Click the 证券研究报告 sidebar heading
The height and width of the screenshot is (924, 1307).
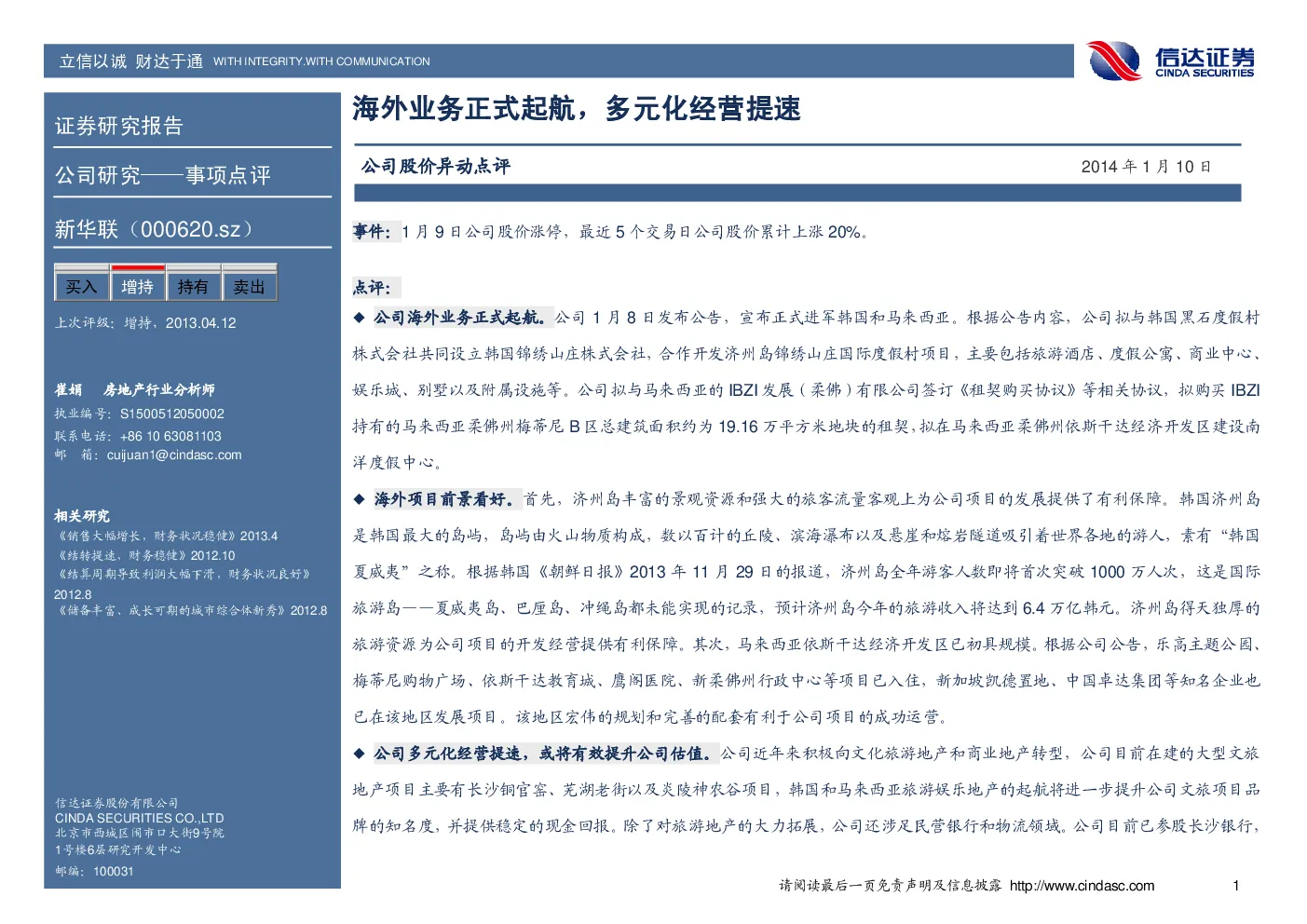tap(119, 126)
